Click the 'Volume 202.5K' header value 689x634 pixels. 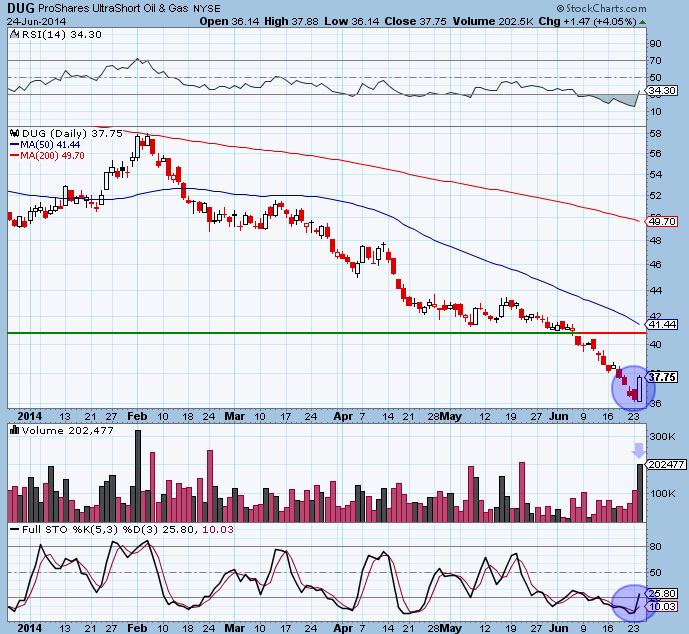tap(493, 21)
